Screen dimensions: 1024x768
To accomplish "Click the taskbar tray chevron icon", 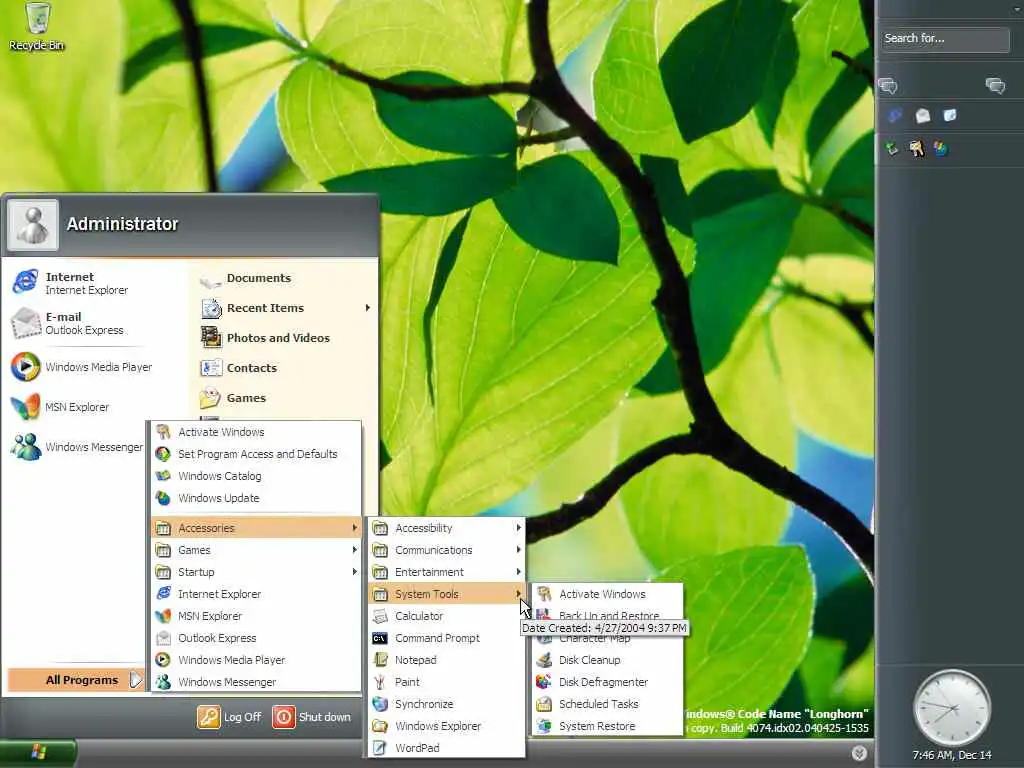I will [x=859, y=753].
